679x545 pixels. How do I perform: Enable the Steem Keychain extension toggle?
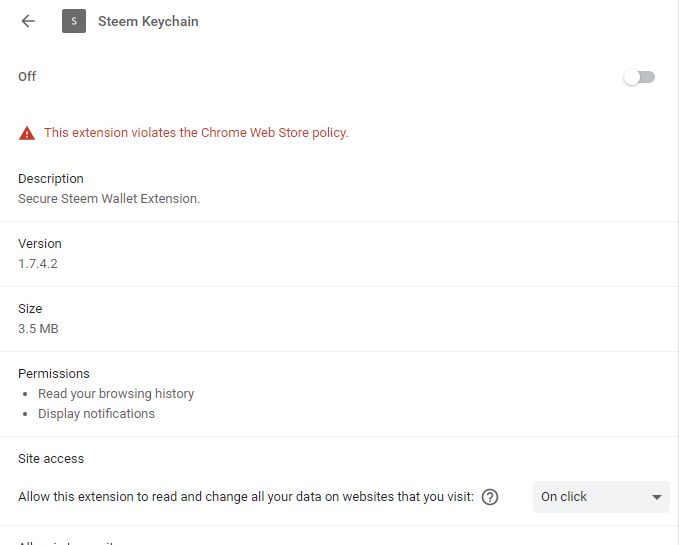point(639,77)
